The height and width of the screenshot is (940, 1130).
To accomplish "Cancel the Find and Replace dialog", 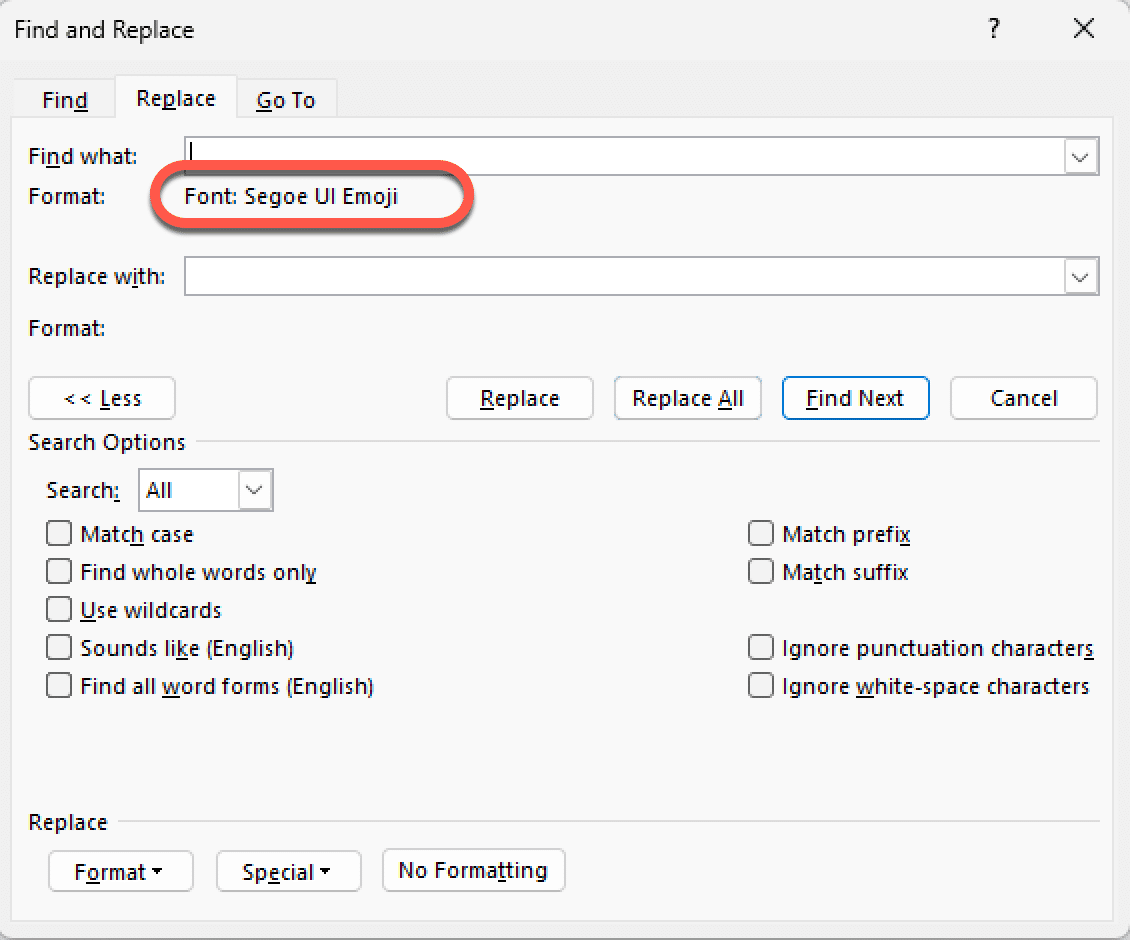I will click(1023, 398).
